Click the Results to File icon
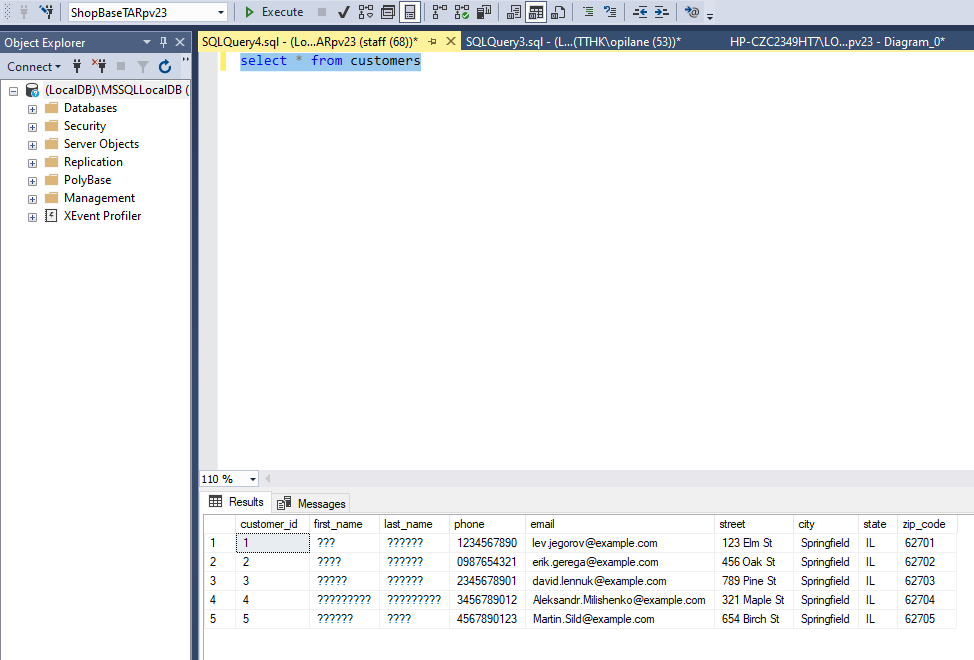Image resolution: width=974 pixels, height=660 pixels. point(558,12)
